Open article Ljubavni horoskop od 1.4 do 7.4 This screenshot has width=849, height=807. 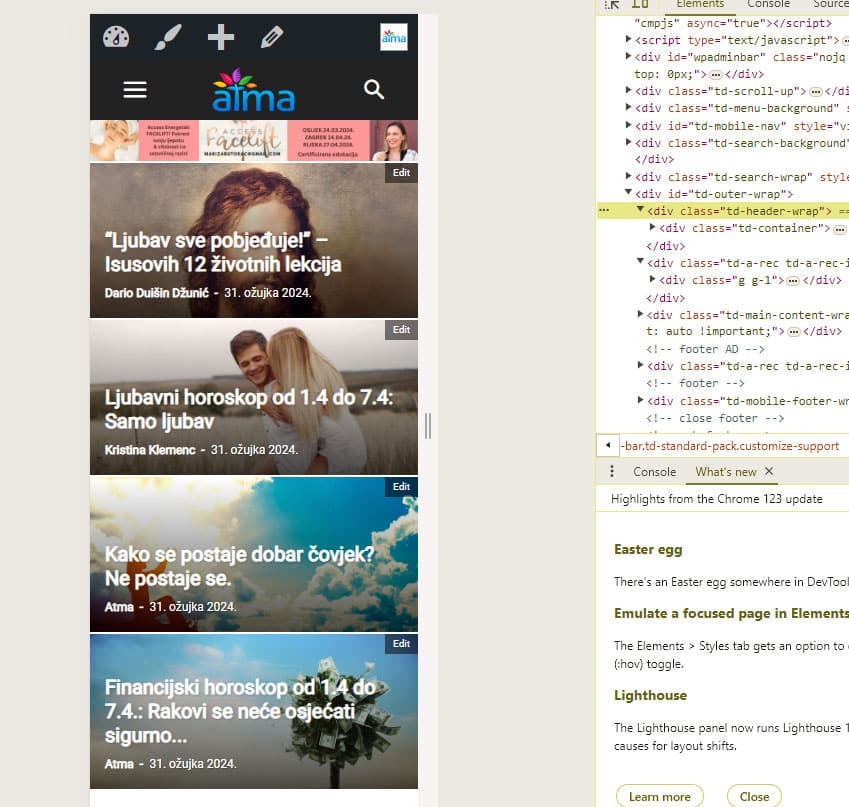click(249, 409)
